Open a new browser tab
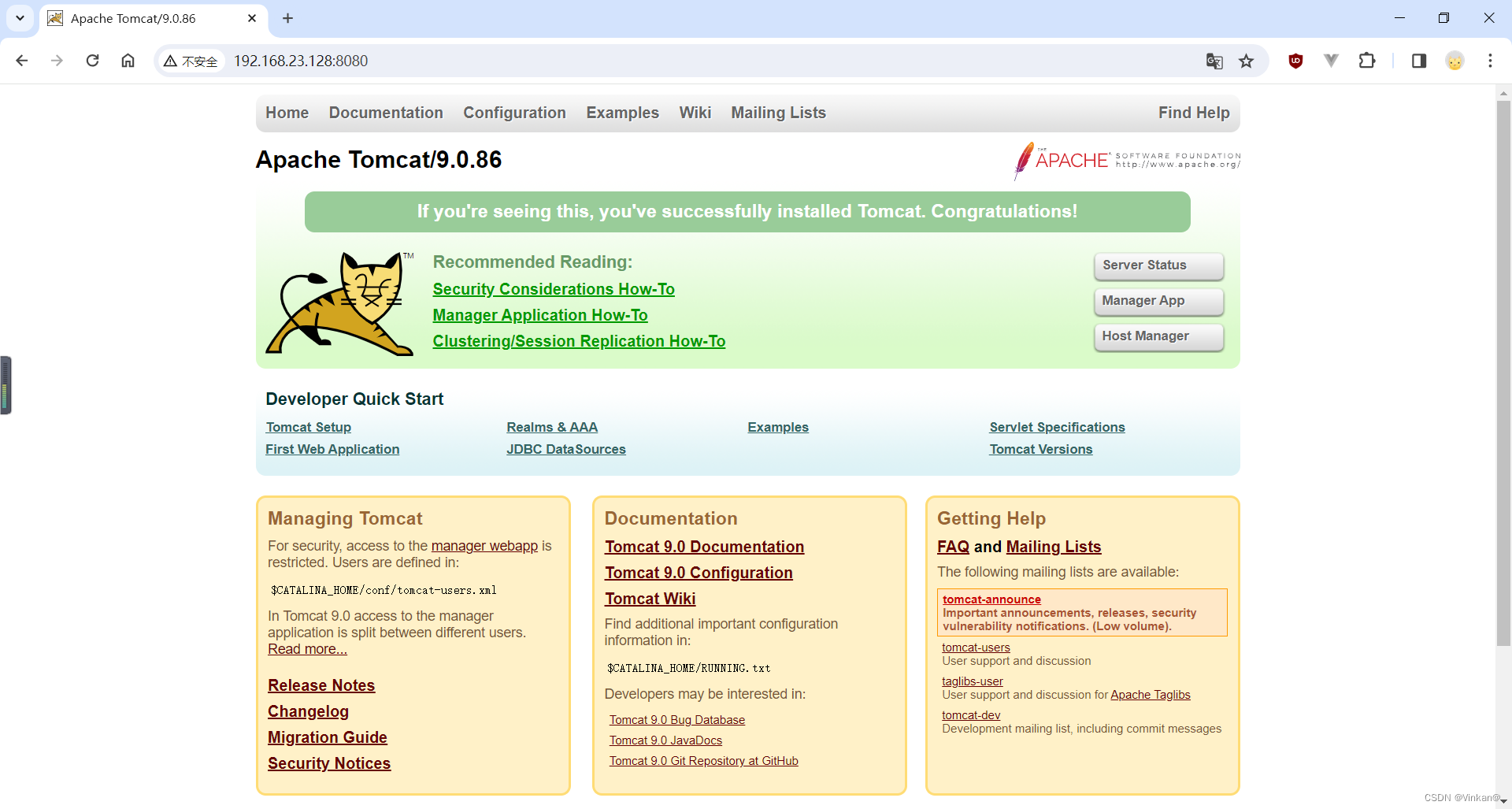The image size is (1512, 809). [287, 18]
